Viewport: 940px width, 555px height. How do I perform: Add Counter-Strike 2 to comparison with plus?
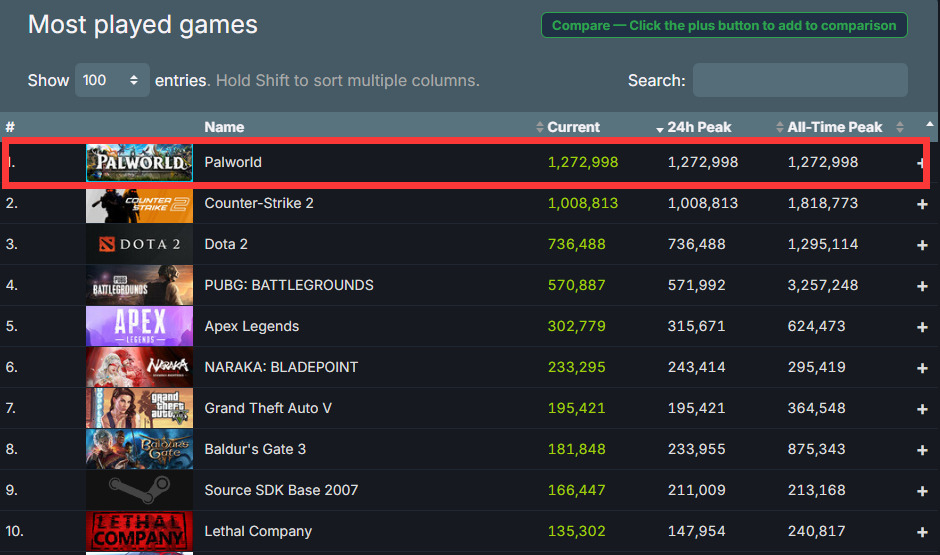coord(922,204)
